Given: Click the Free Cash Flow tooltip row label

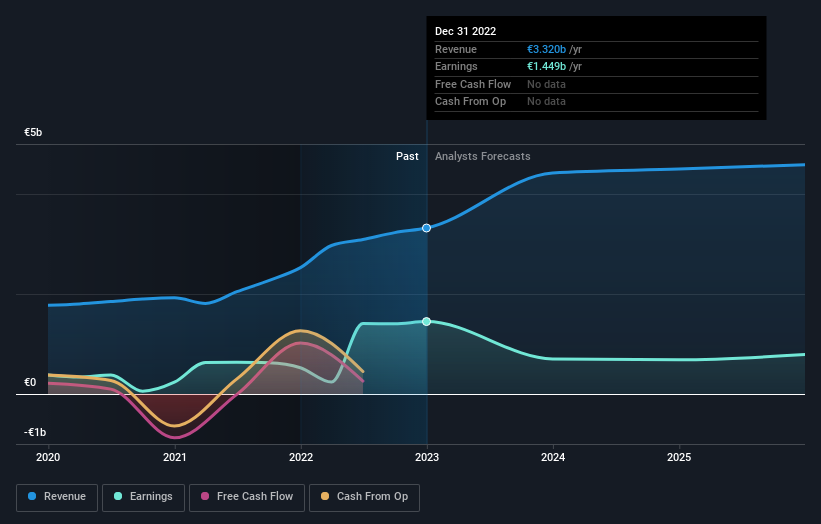Looking at the screenshot, I should click(473, 84).
